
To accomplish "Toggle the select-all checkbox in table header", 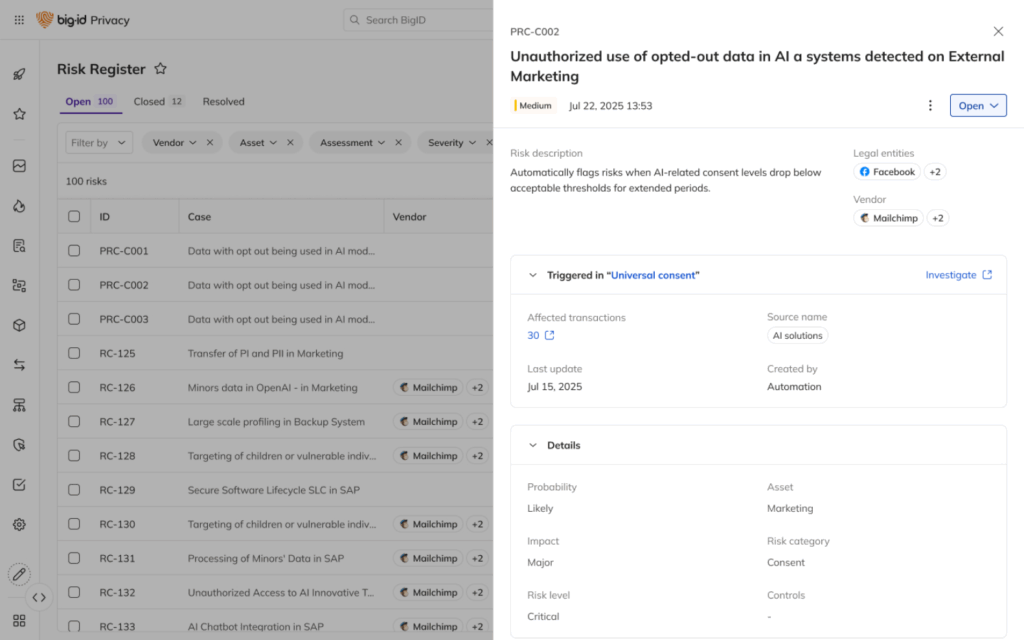I will point(74,216).
